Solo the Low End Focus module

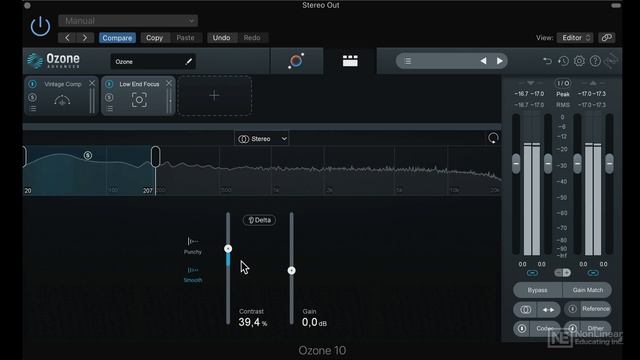[x=109, y=98]
